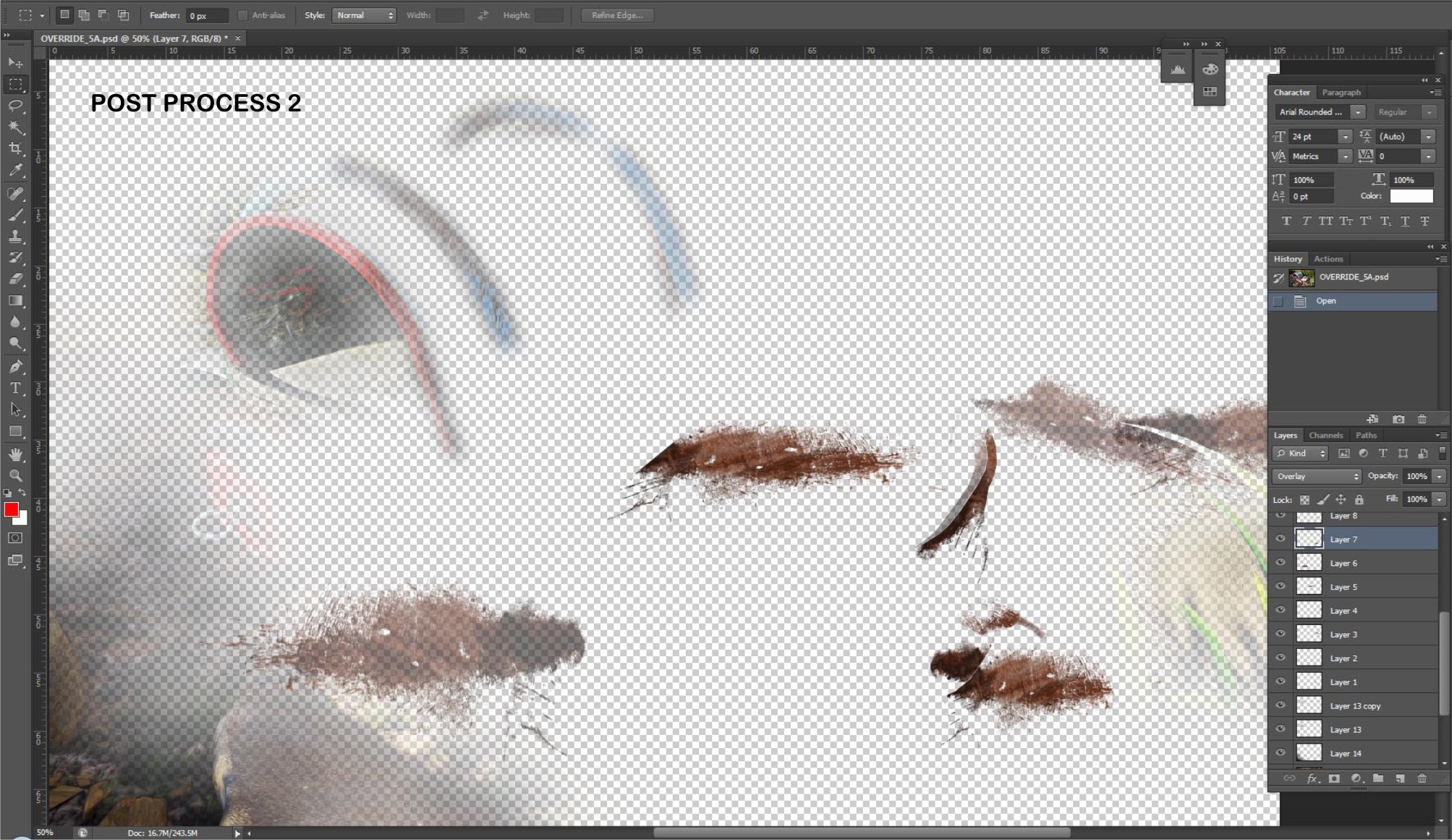Select the Path Selection tool

(x=15, y=410)
